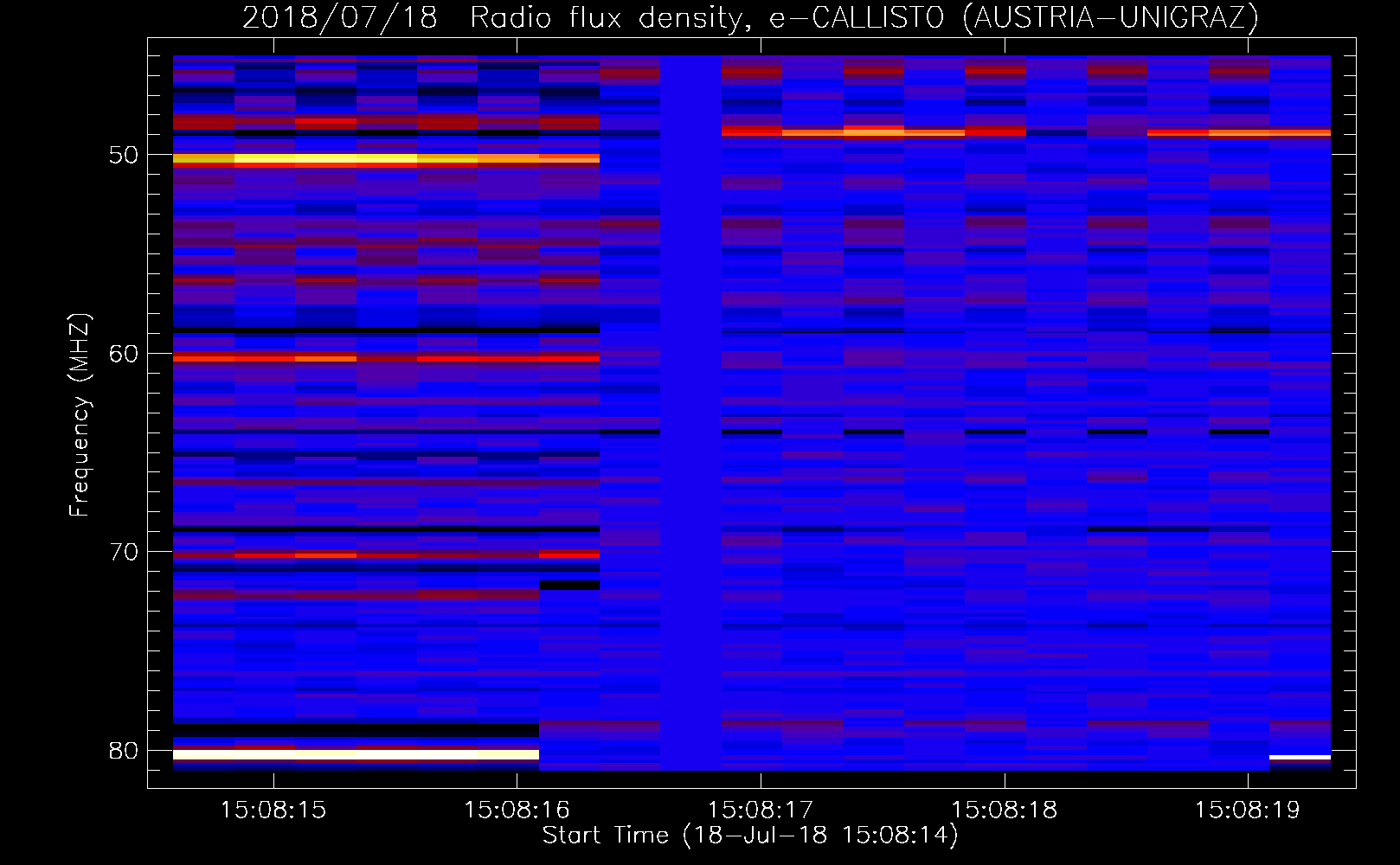This screenshot has height=865, width=1400.
Task: Click the 15:08:16 time tick label
Action: click(517, 810)
